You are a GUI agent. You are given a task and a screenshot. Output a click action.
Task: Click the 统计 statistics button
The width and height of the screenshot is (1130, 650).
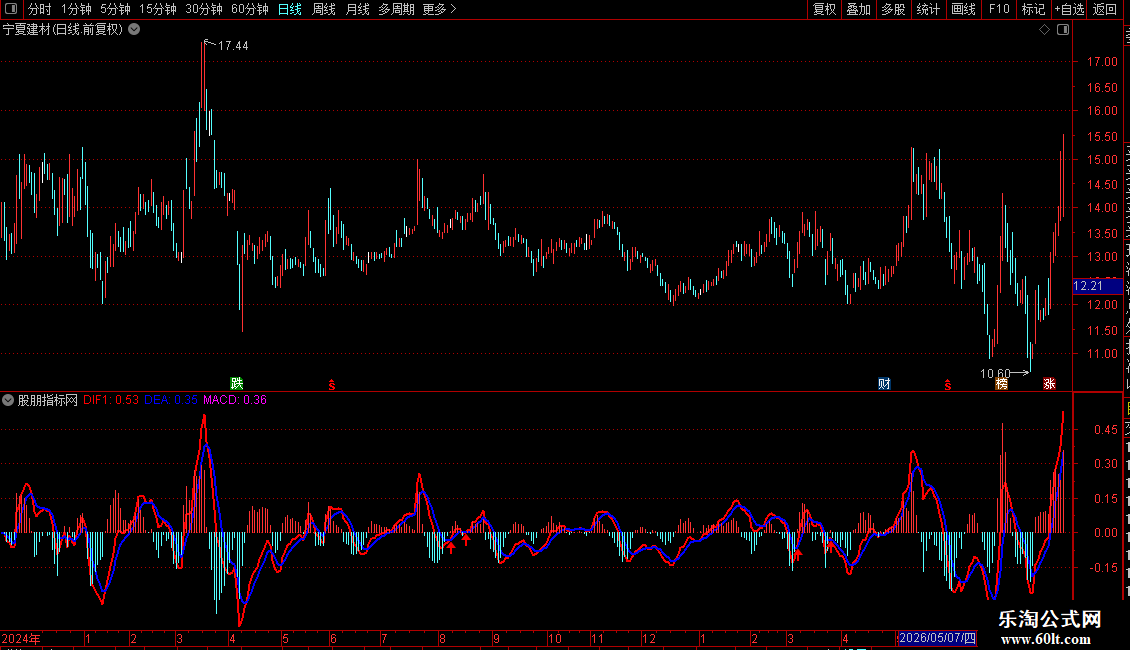coord(927,9)
